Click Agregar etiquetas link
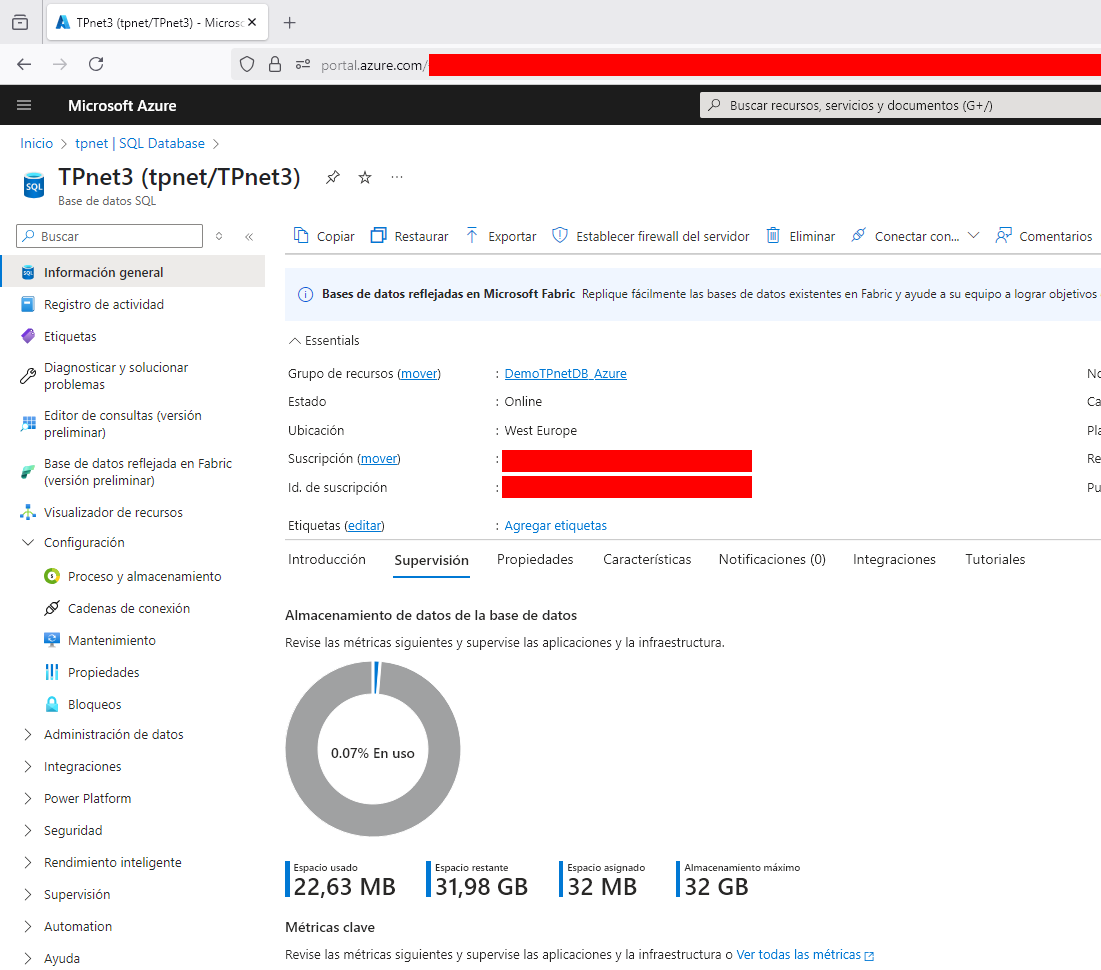The width and height of the screenshot is (1101, 970). coord(555,525)
